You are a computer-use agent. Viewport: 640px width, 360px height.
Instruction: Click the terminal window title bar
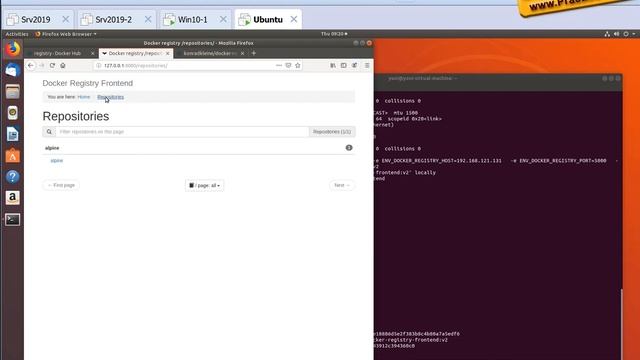[498, 78]
